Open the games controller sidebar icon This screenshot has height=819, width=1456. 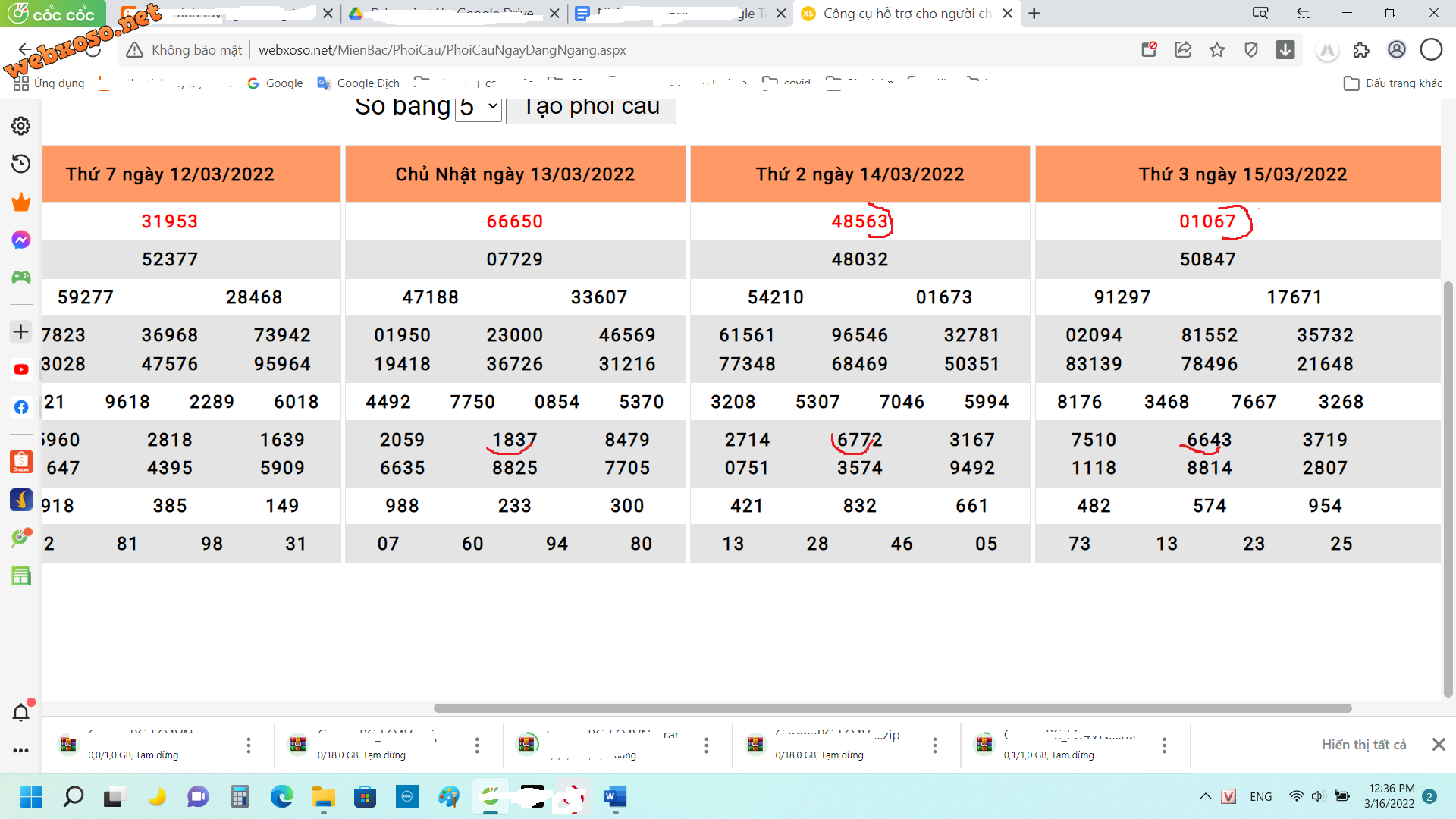(x=21, y=278)
